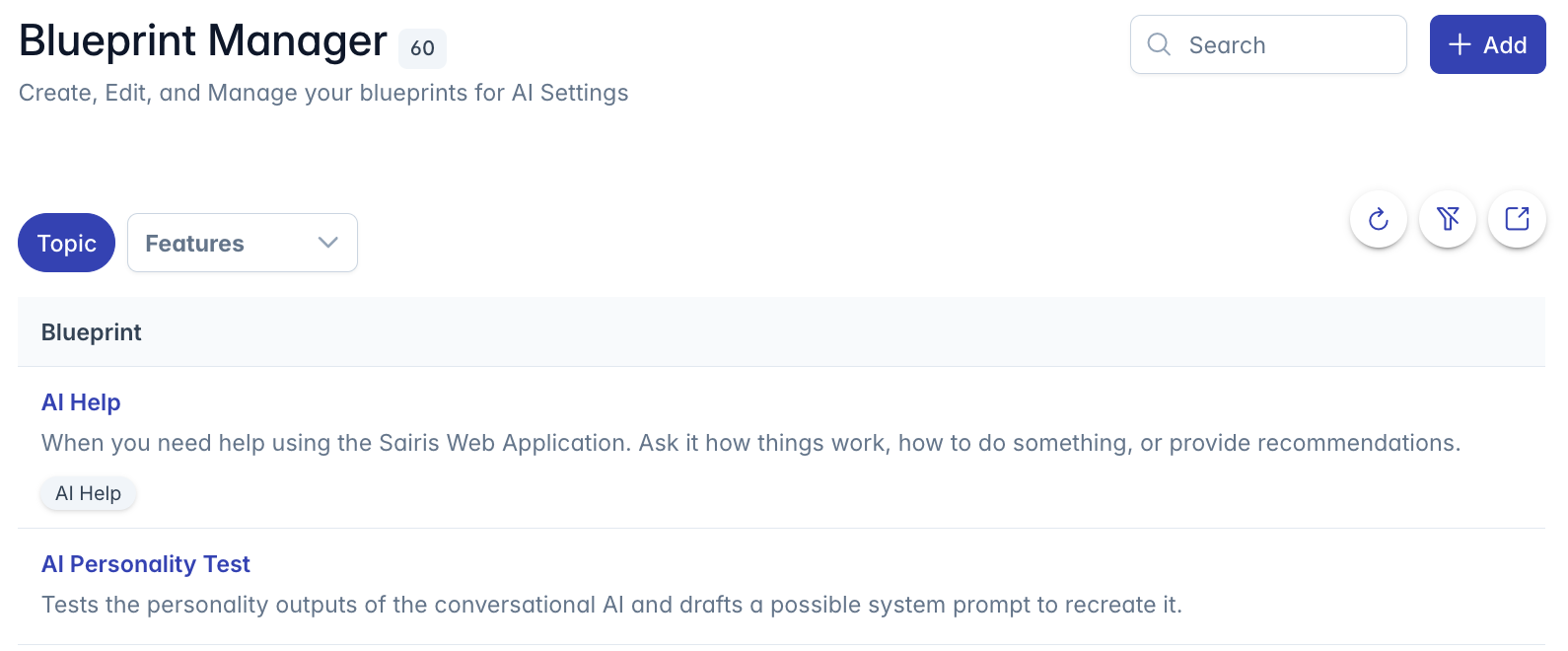Image resolution: width=1568 pixels, height=651 pixels.
Task: Select the AI Help tag chip
Action: point(88,493)
